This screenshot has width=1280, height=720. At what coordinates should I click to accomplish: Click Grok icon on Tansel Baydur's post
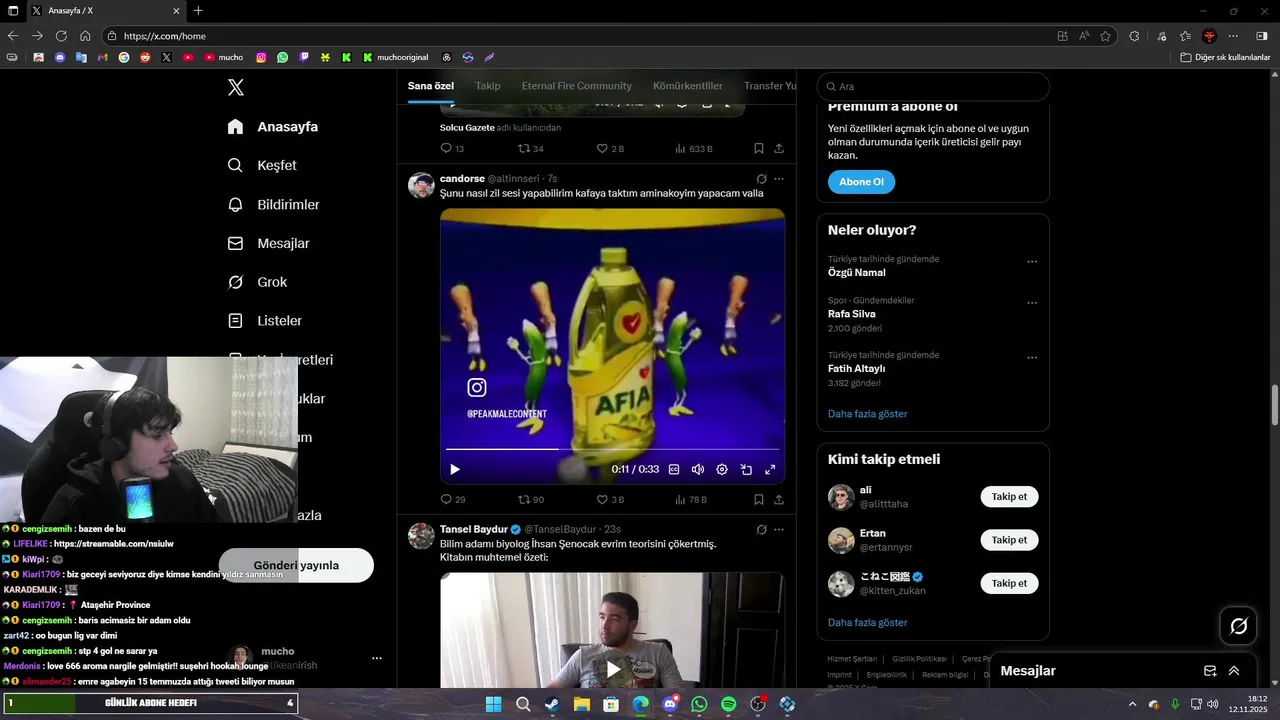pyautogui.click(x=761, y=529)
